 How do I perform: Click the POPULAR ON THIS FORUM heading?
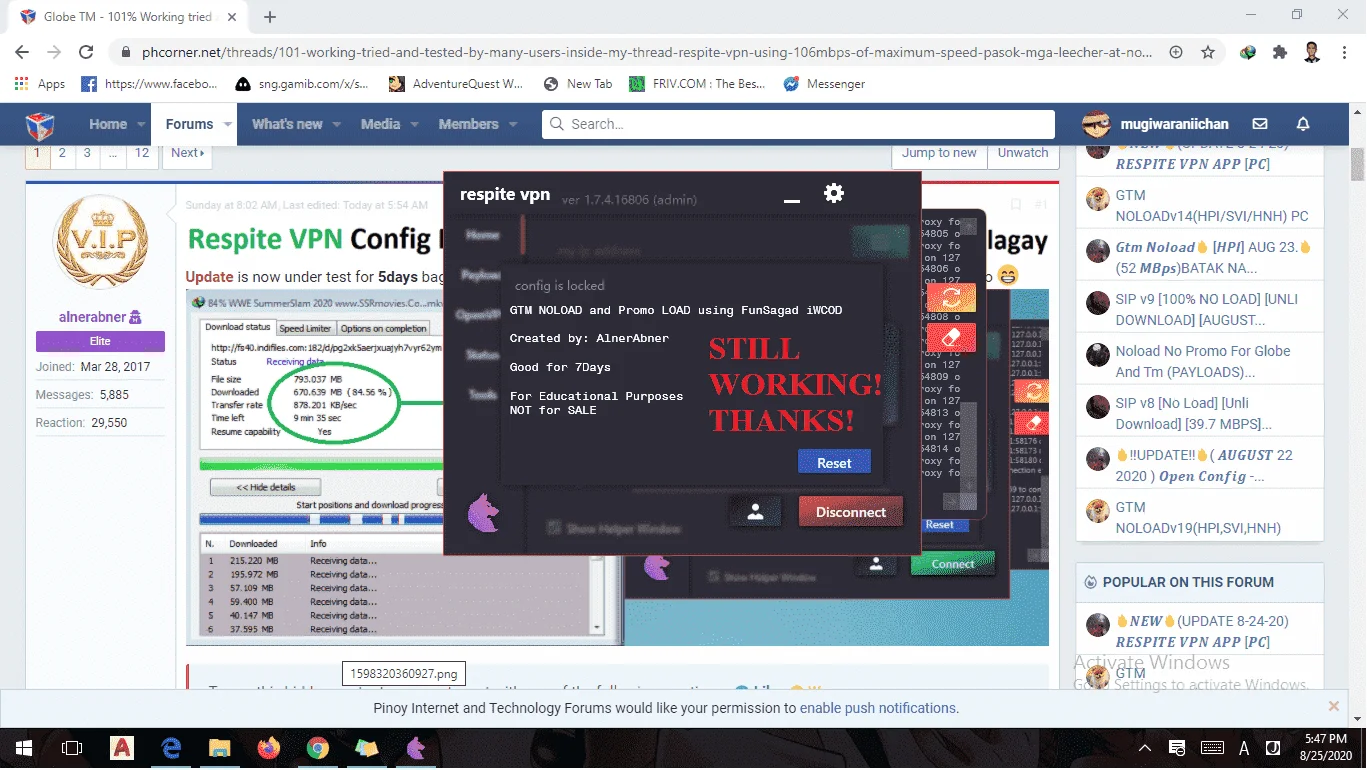(1188, 582)
